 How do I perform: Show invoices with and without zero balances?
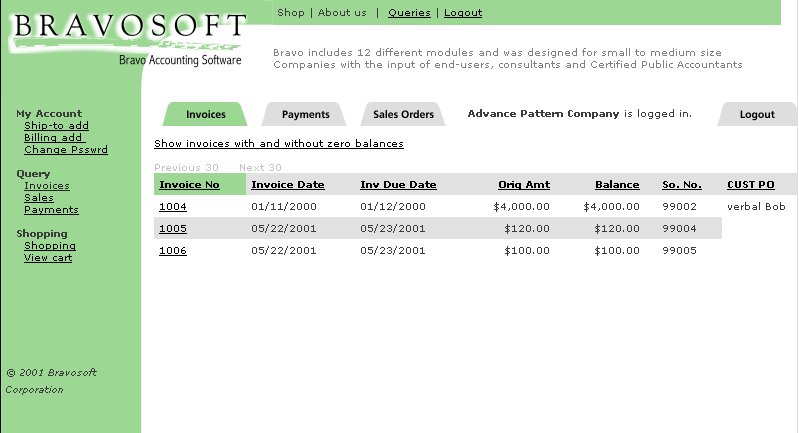(x=278, y=144)
